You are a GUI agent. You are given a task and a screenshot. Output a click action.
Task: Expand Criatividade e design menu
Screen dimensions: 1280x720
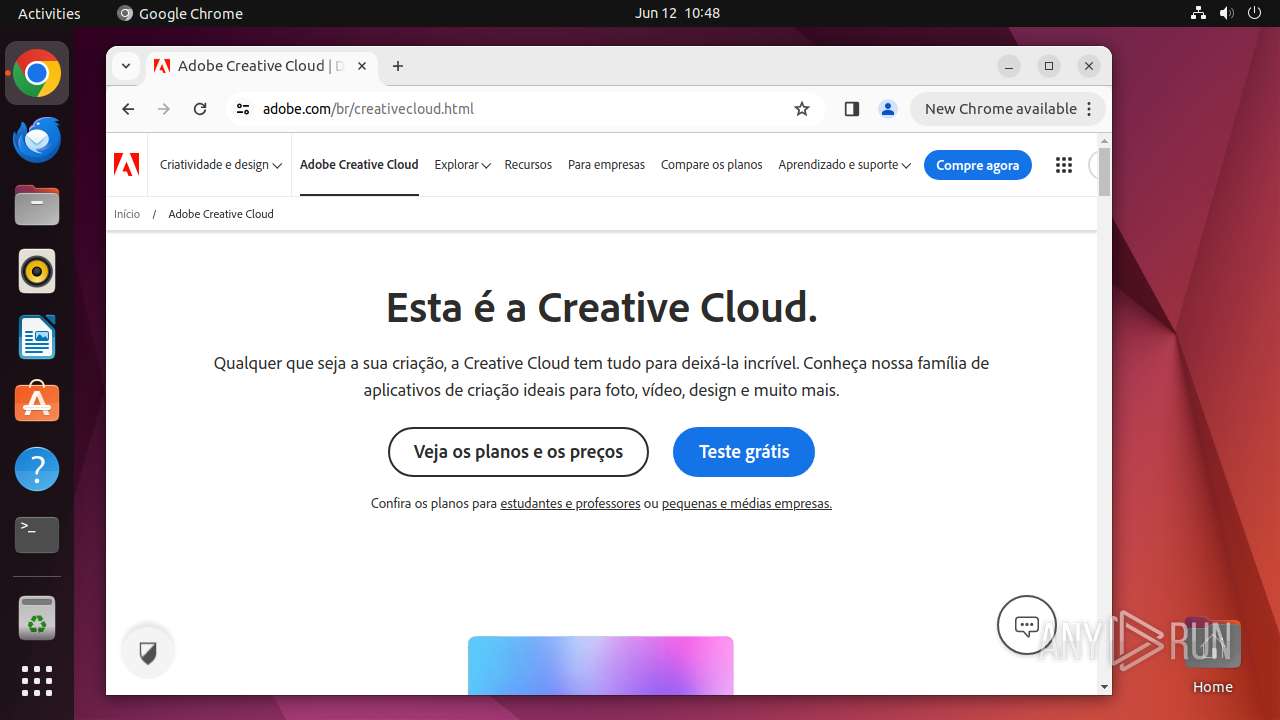(x=221, y=165)
